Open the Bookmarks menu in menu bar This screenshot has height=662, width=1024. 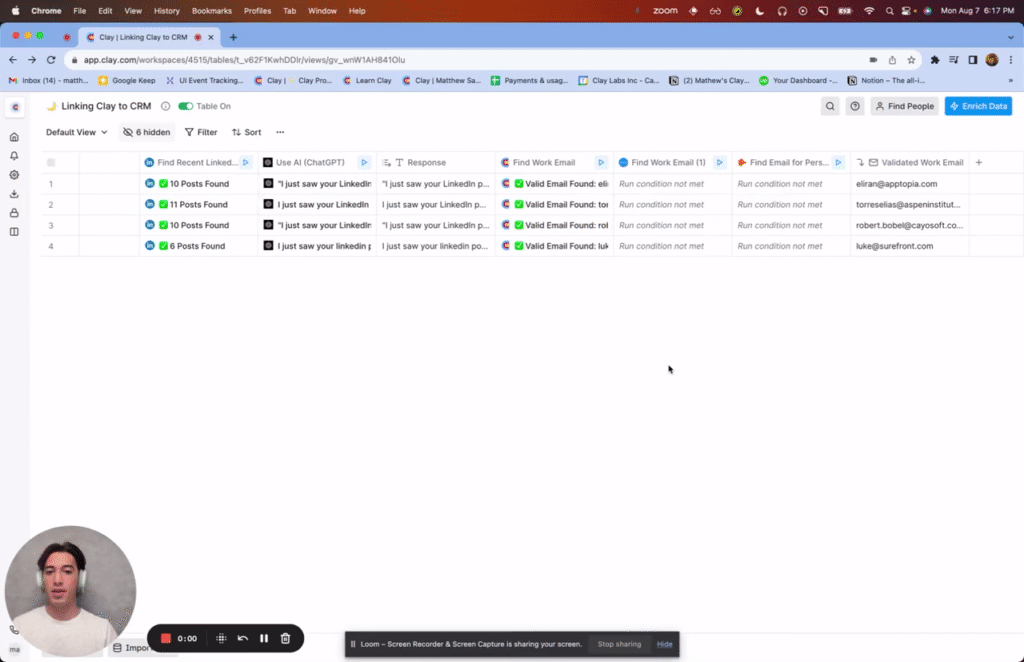[211, 10]
